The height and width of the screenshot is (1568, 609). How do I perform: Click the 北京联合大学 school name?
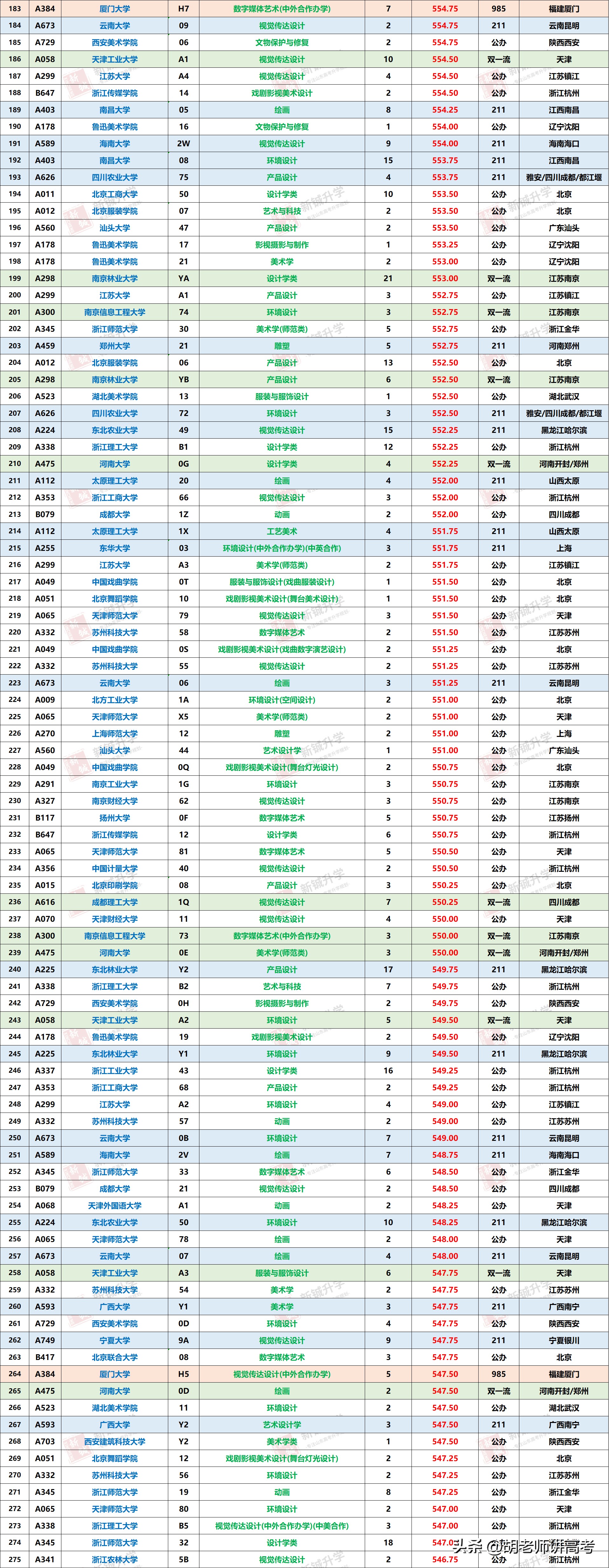(114, 1357)
